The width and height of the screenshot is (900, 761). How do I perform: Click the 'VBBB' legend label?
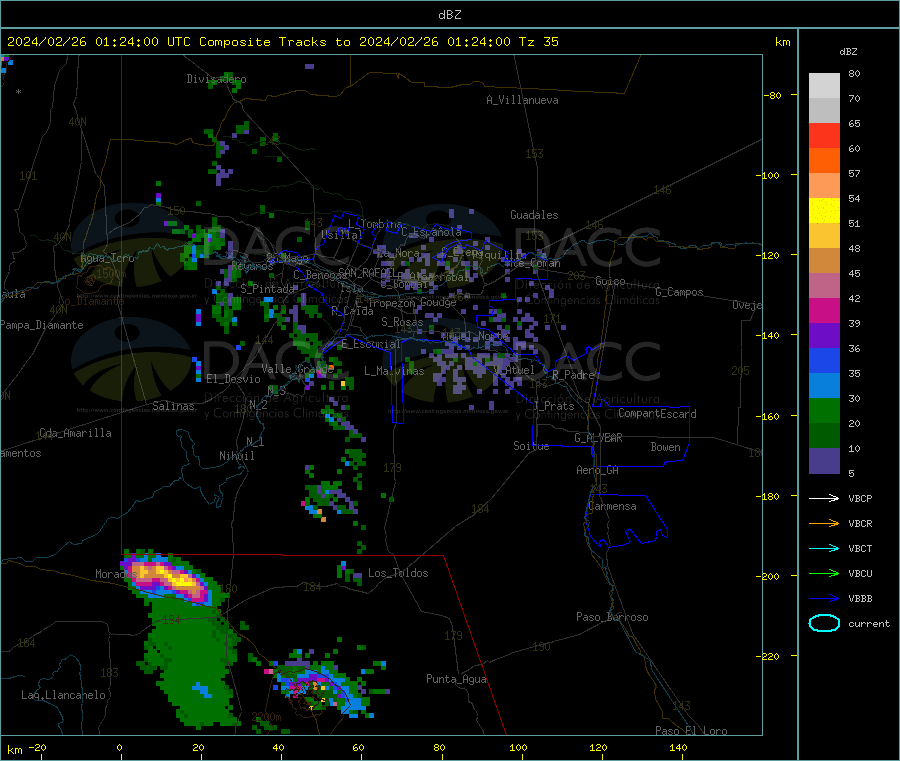[x=860, y=599]
